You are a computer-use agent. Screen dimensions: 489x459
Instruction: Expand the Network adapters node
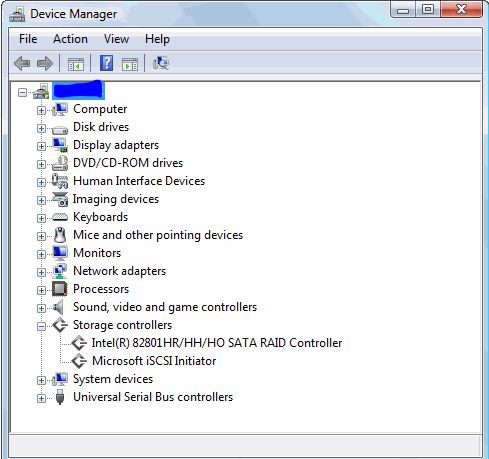tap(41, 272)
